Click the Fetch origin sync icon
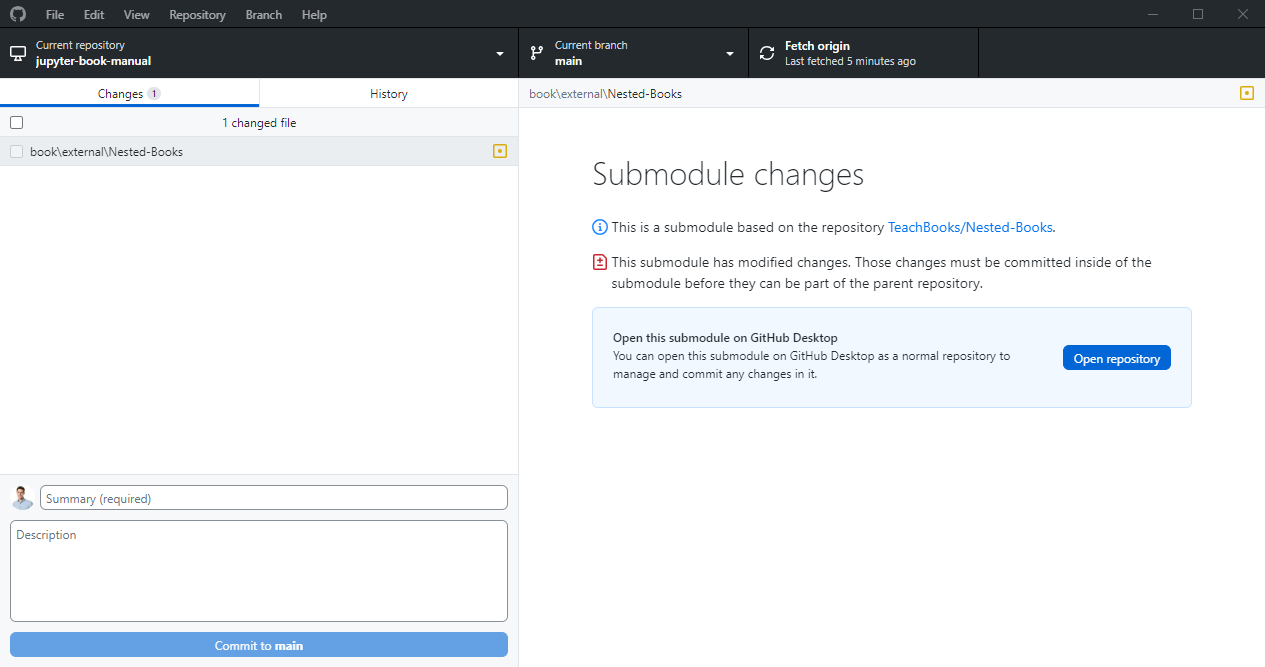1265x667 pixels. [767, 53]
